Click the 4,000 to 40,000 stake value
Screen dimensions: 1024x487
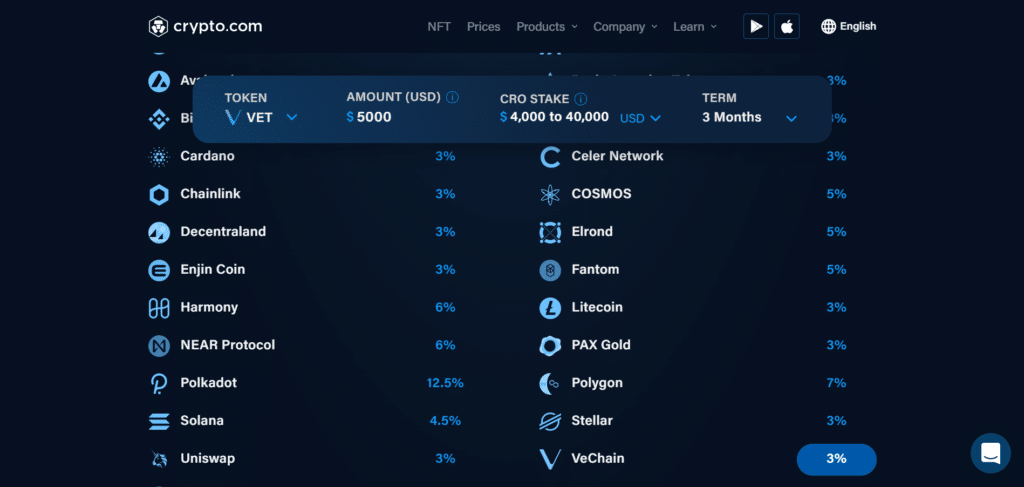pos(559,118)
